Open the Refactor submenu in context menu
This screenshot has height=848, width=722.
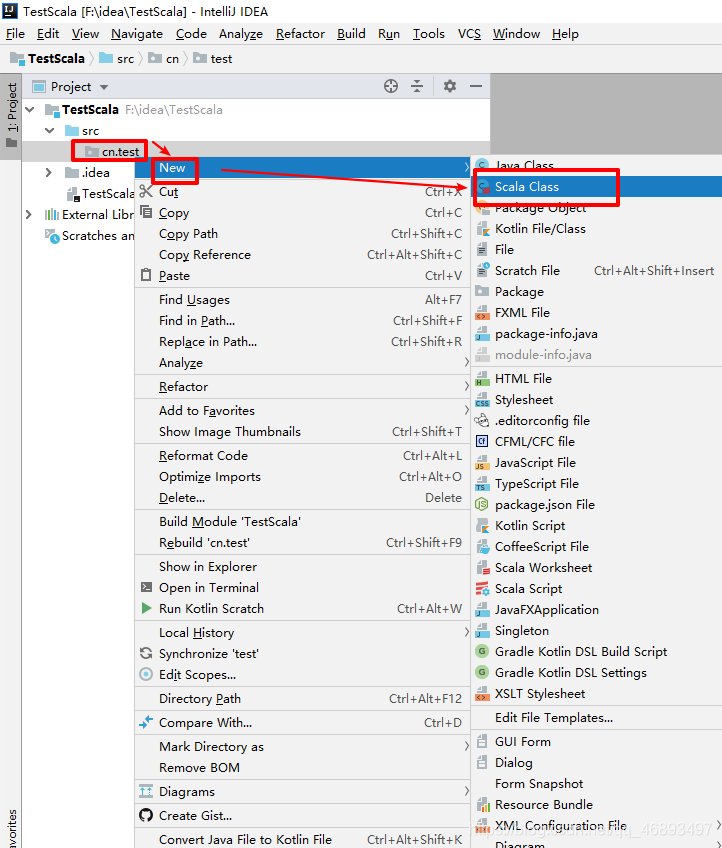point(303,387)
